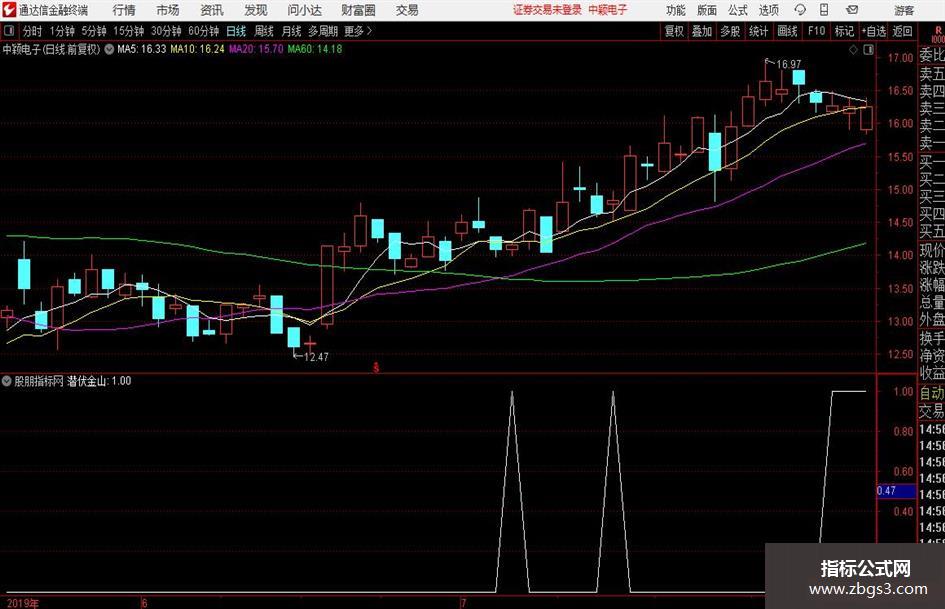Open the 市场 menu
Screen dimensions: 945x609
pos(168,10)
